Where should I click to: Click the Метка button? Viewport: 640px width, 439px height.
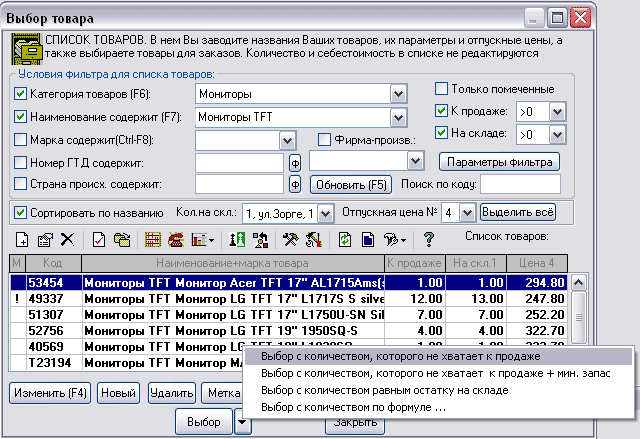223,393
